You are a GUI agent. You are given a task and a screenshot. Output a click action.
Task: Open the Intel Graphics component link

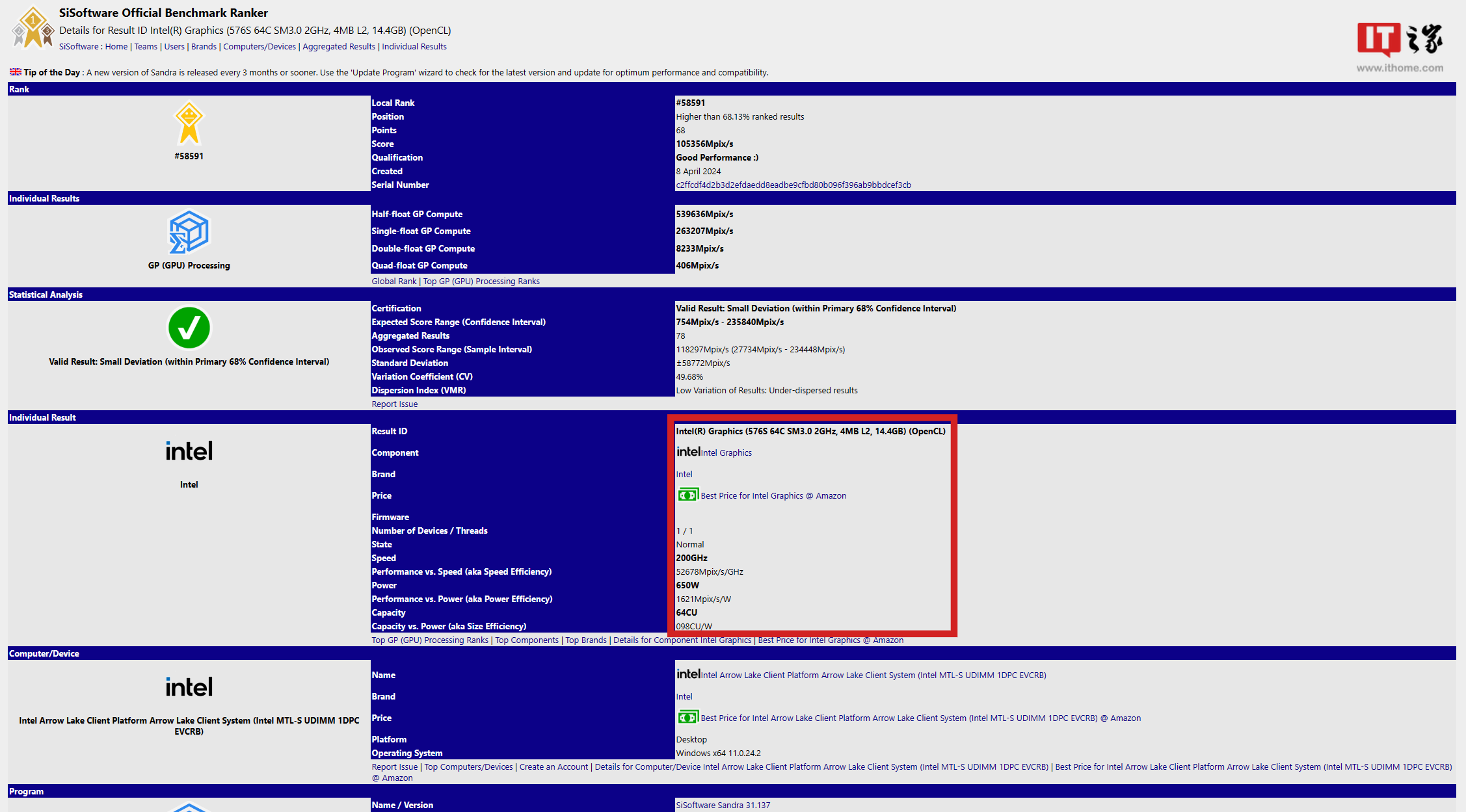point(726,453)
